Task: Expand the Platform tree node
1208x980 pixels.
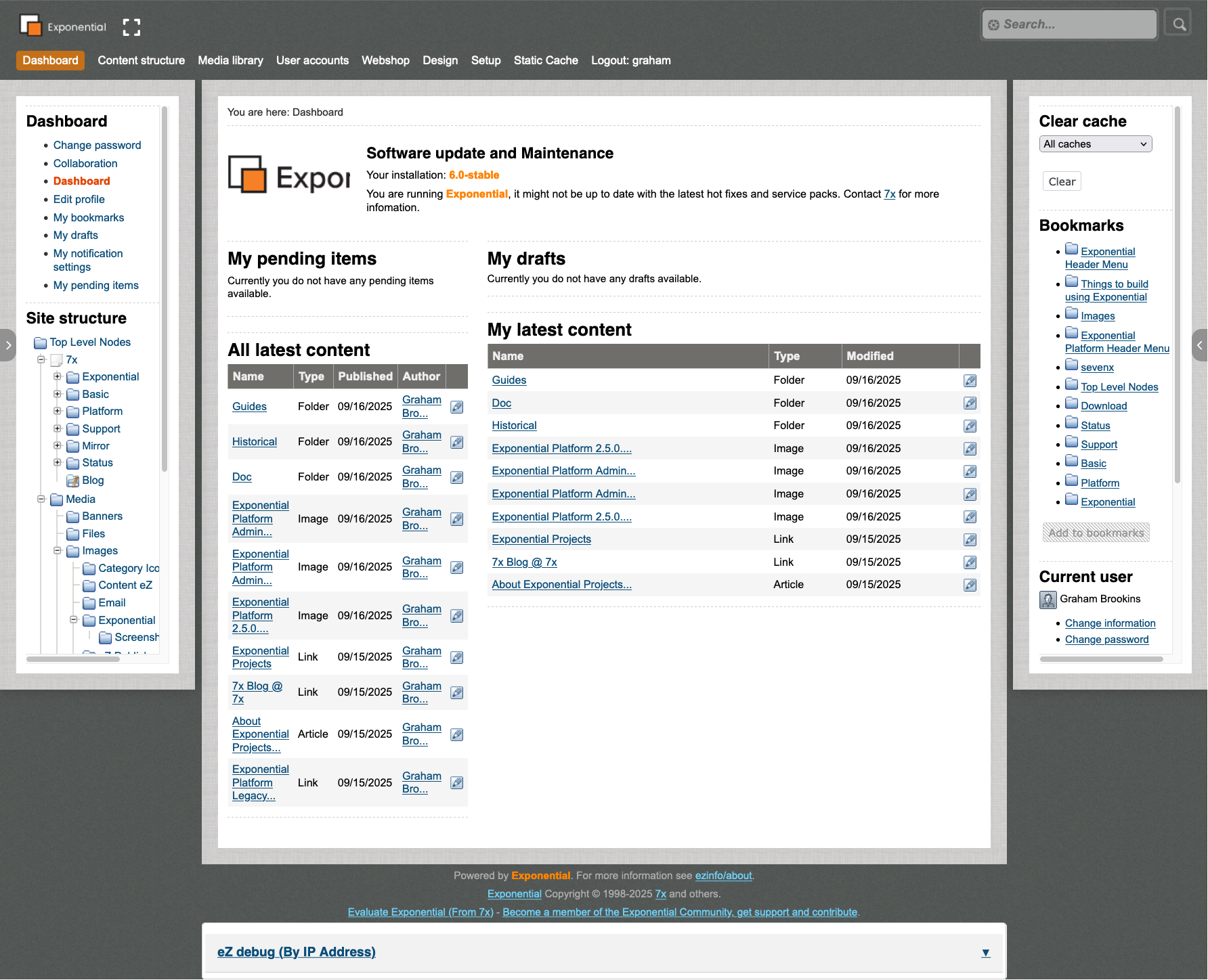Action: [x=58, y=411]
